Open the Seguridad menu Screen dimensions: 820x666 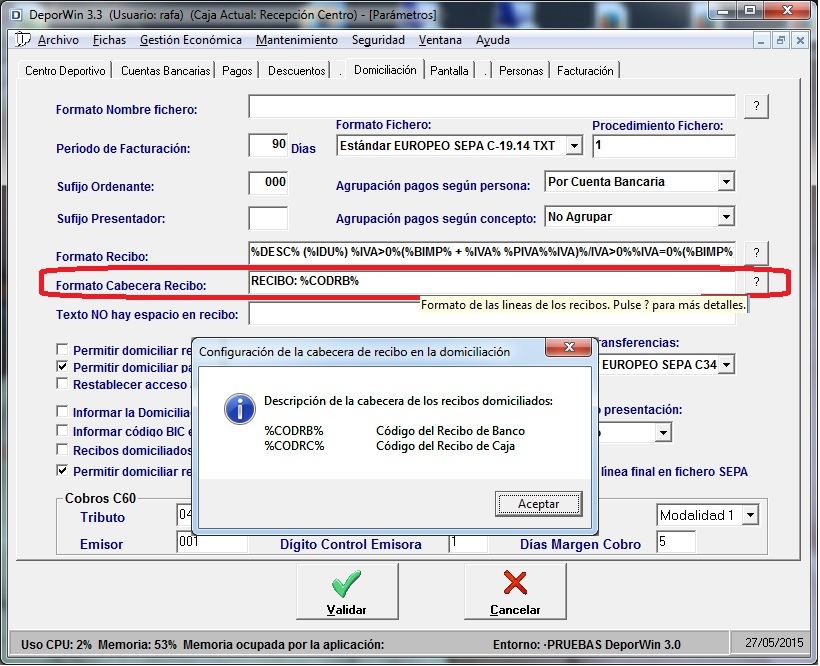[378, 40]
